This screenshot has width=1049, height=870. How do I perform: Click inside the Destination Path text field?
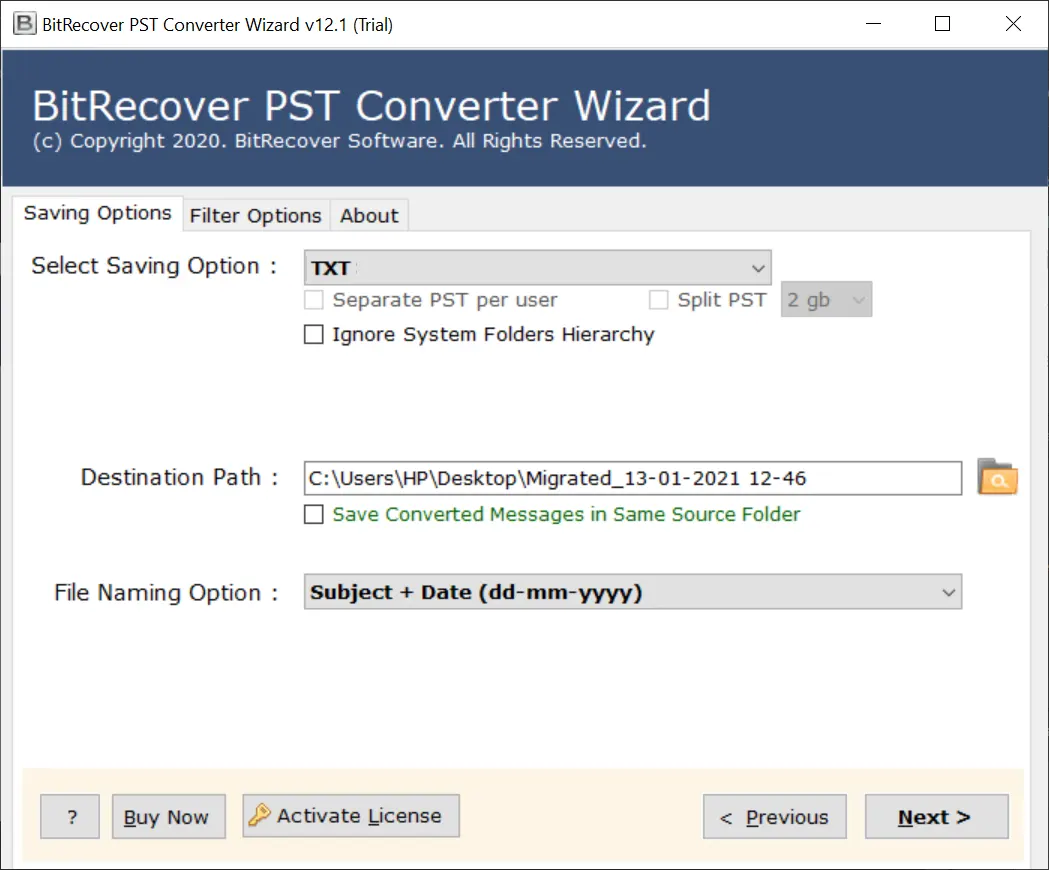coord(632,478)
